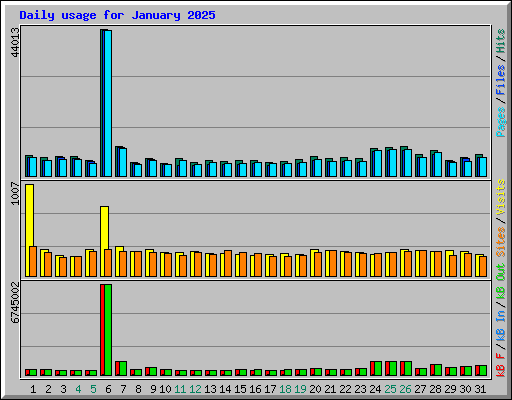Click day label 20 on x-axis
Screen dimensions: 512x400
point(315,389)
